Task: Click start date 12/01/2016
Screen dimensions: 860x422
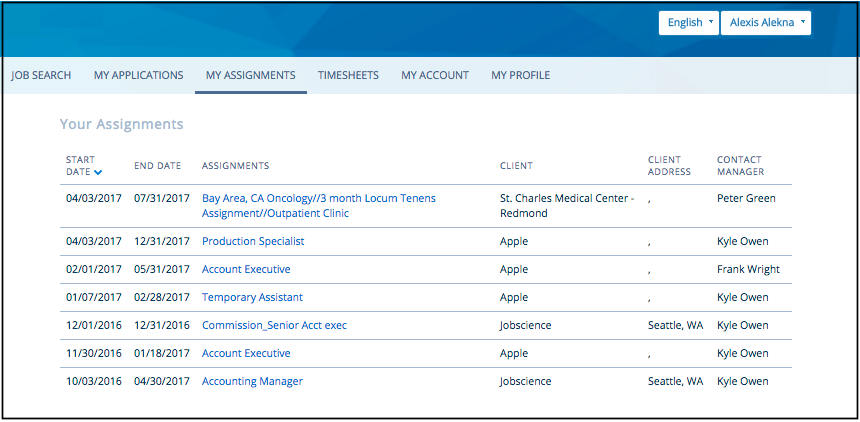Action: pyautogui.click(x=94, y=325)
